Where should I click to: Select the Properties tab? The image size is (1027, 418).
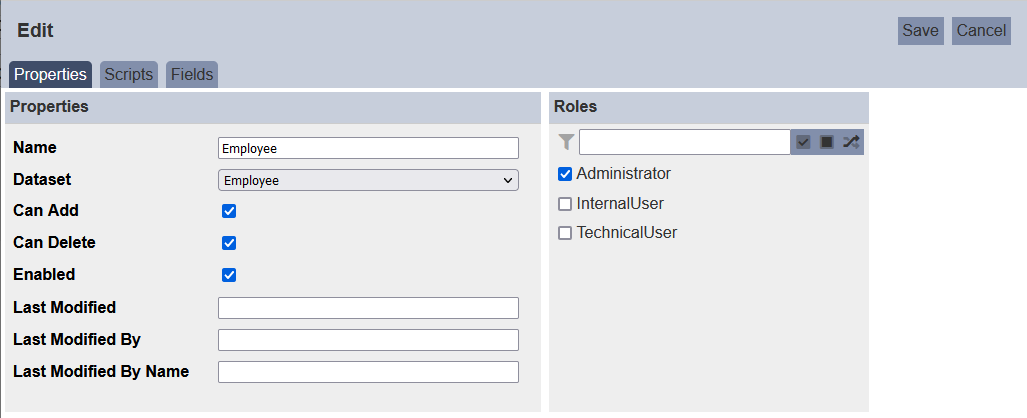pyautogui.click(x=50, y=75)
